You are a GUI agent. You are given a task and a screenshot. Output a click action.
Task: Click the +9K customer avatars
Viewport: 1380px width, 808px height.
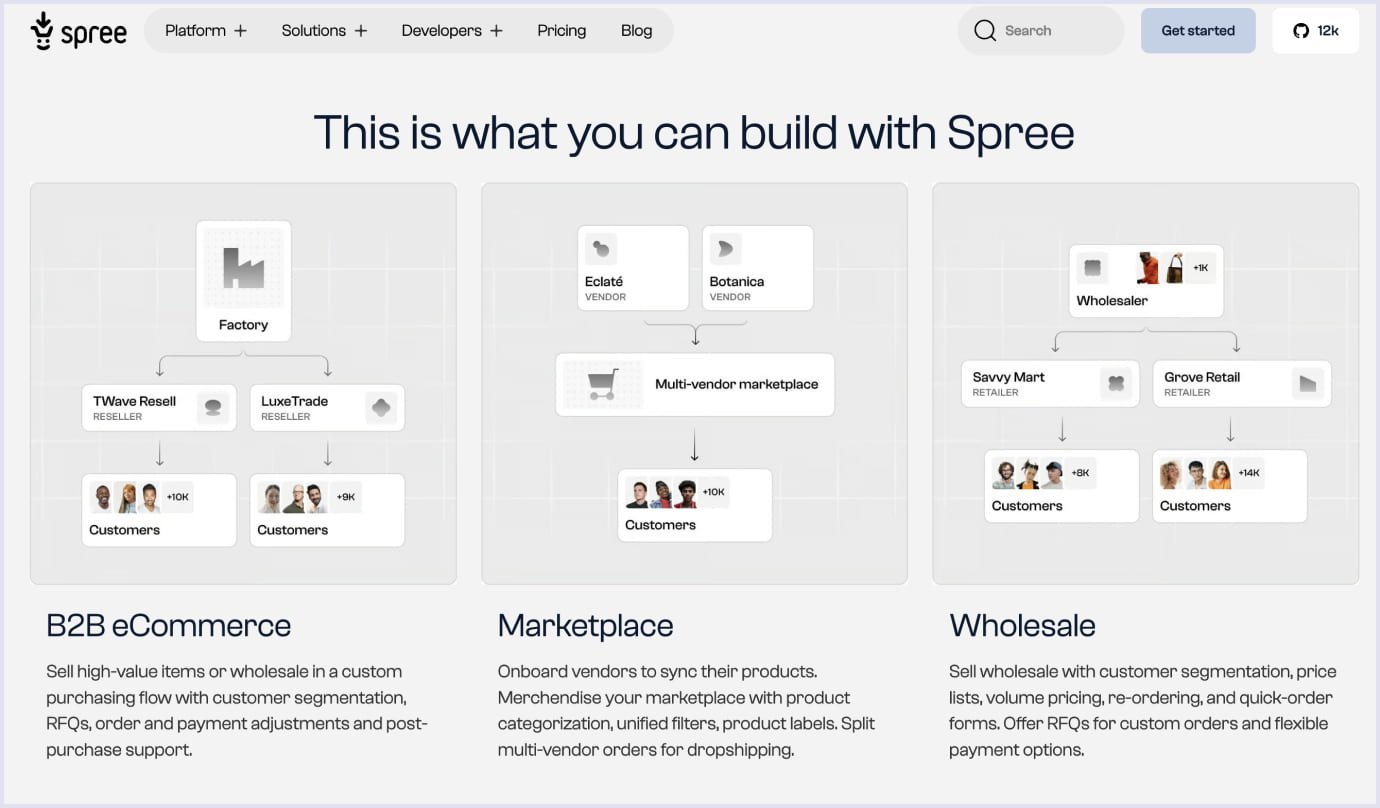(x=309, y=497)
